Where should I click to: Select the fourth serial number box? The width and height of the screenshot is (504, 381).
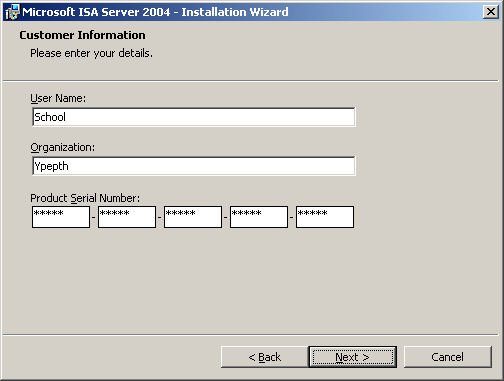259,217
